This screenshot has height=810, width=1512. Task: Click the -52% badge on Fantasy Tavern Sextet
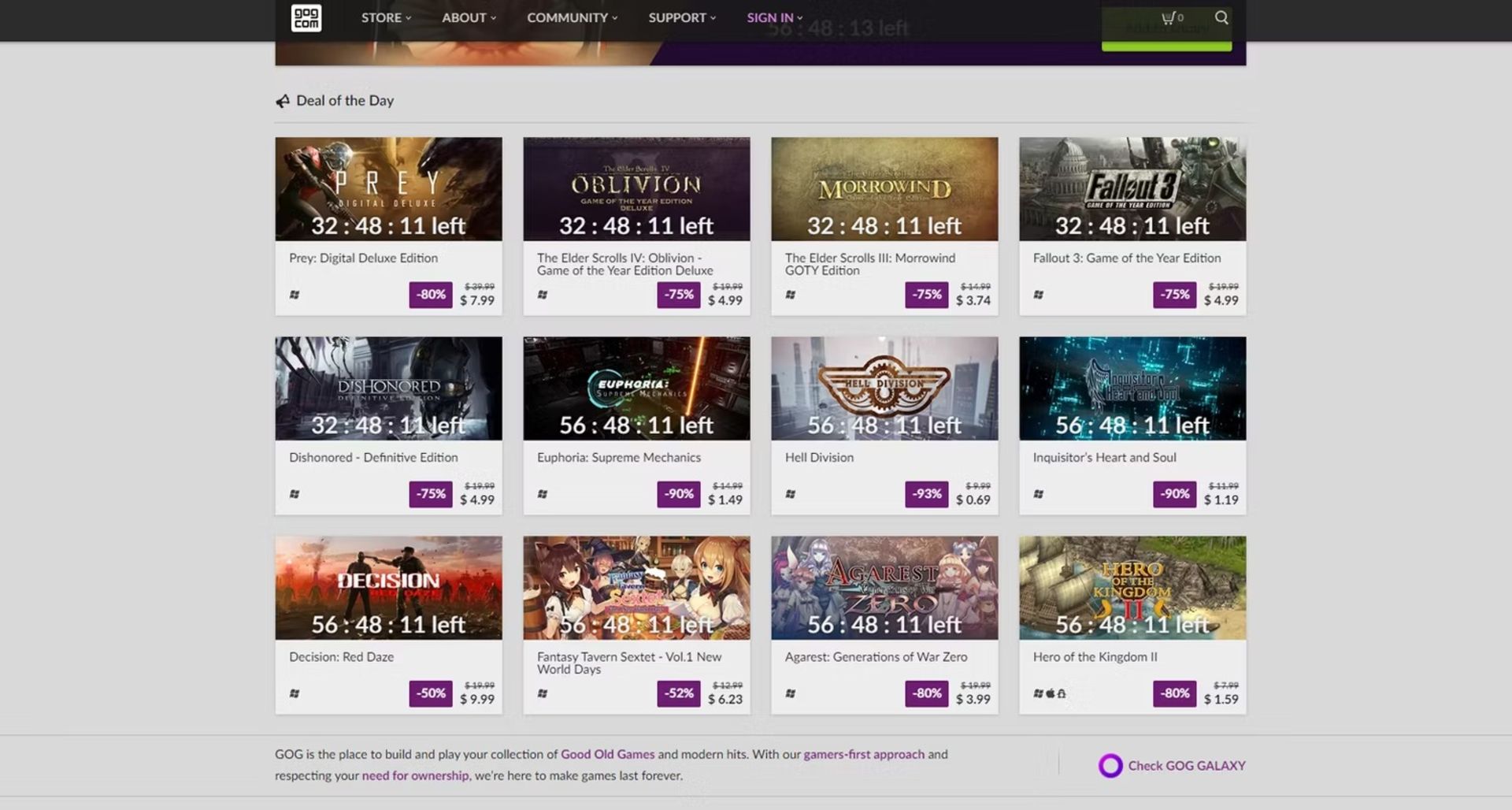pyautogui.click(x=679, y=693)
